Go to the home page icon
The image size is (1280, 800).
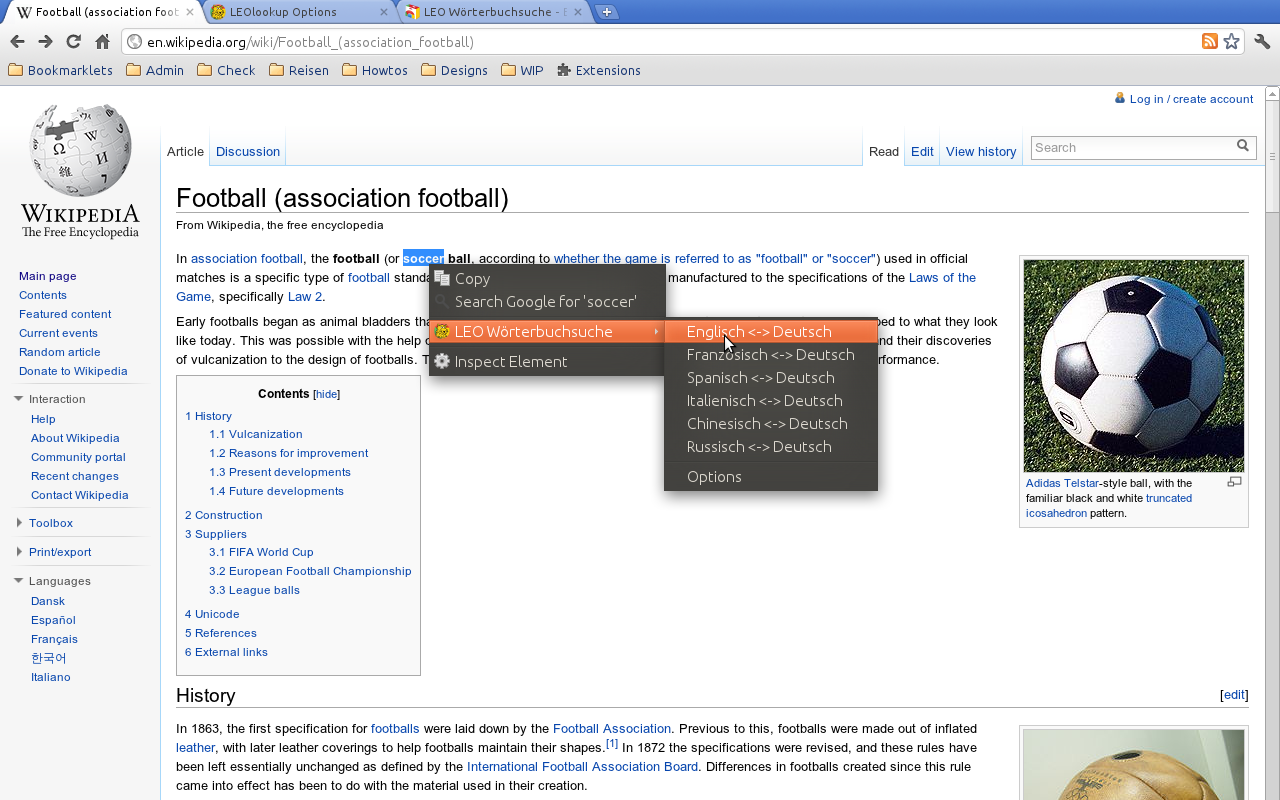click(x=102, y=42)
